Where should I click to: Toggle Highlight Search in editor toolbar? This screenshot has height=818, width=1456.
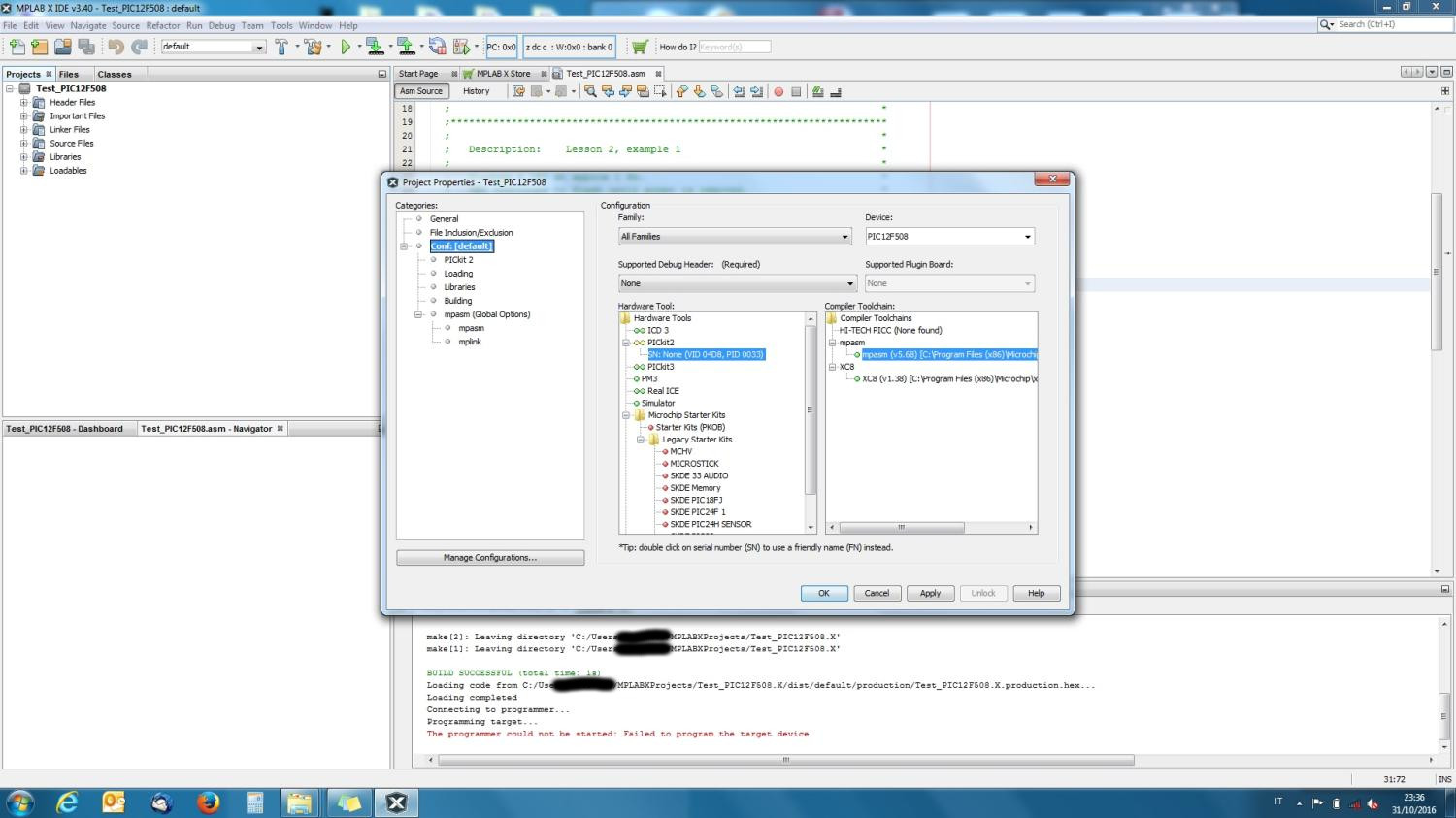[x=643, y=91]
